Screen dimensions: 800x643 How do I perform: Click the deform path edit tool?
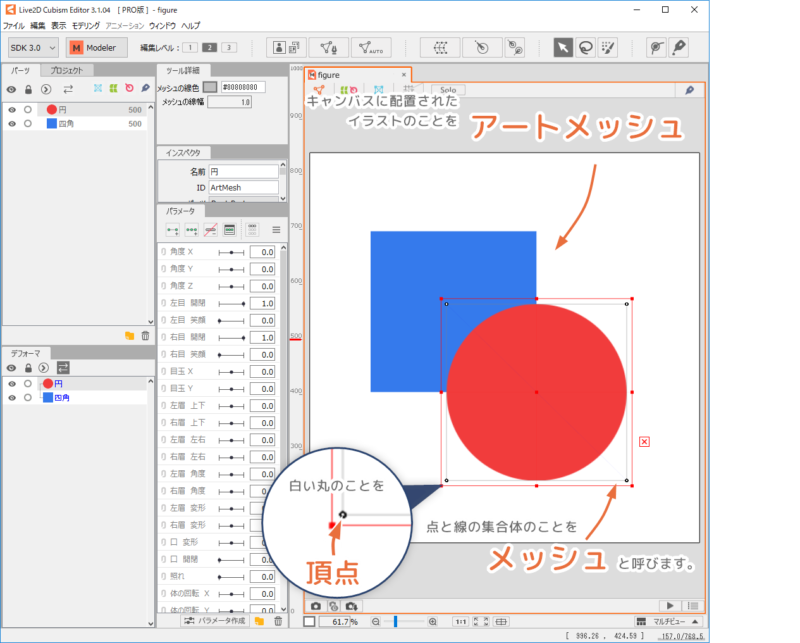pyautogui.click(x=656, y=47)
